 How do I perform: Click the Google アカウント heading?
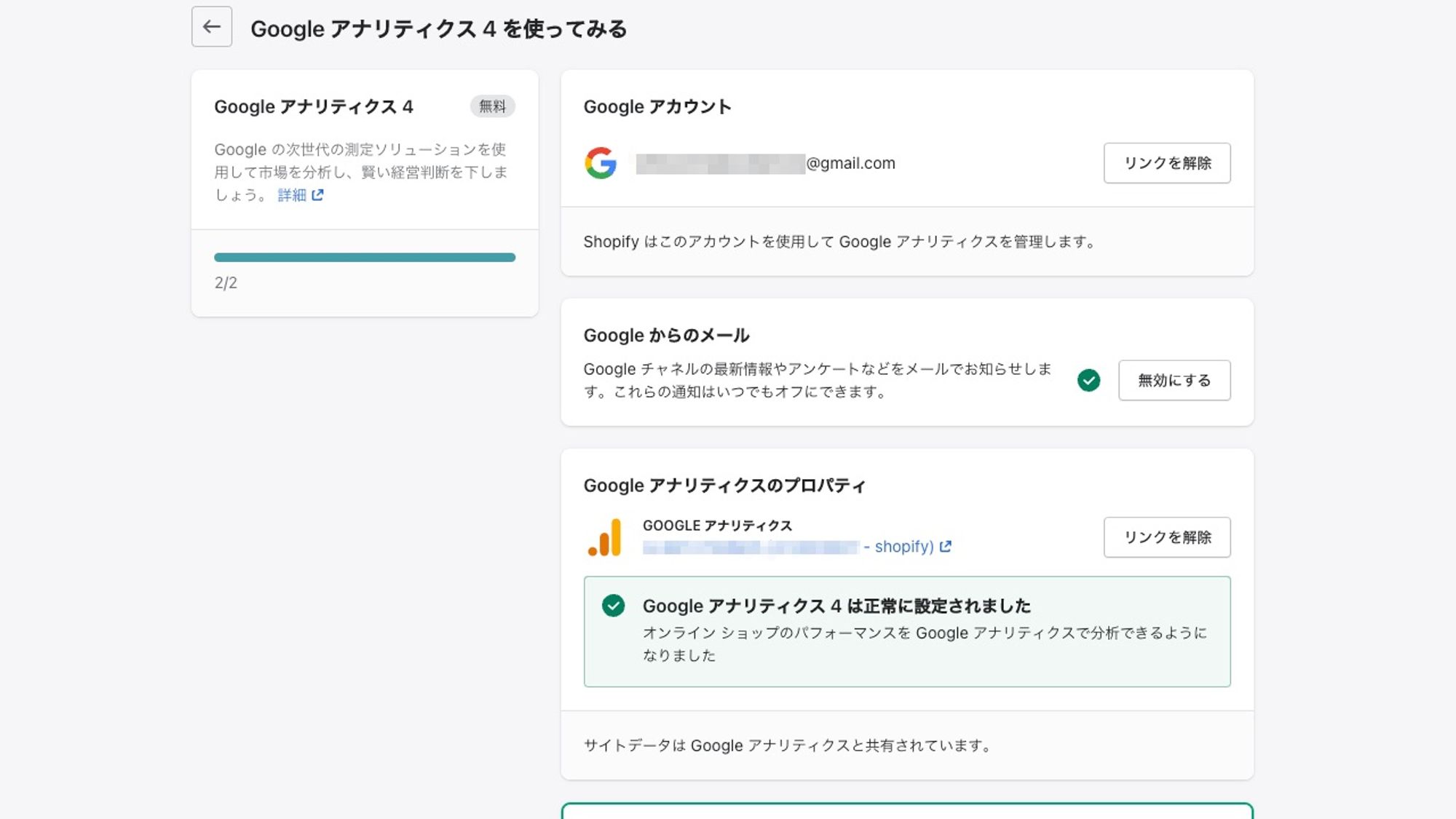[657, 107]
